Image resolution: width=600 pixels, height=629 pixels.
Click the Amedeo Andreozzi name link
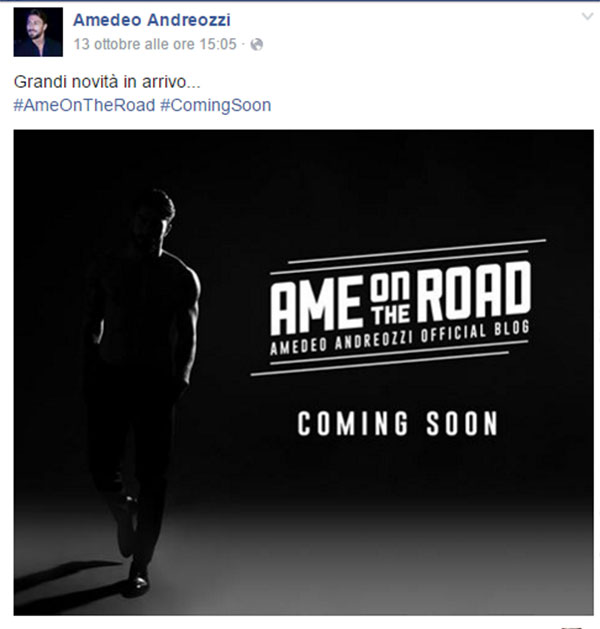(x=152, y=20)
